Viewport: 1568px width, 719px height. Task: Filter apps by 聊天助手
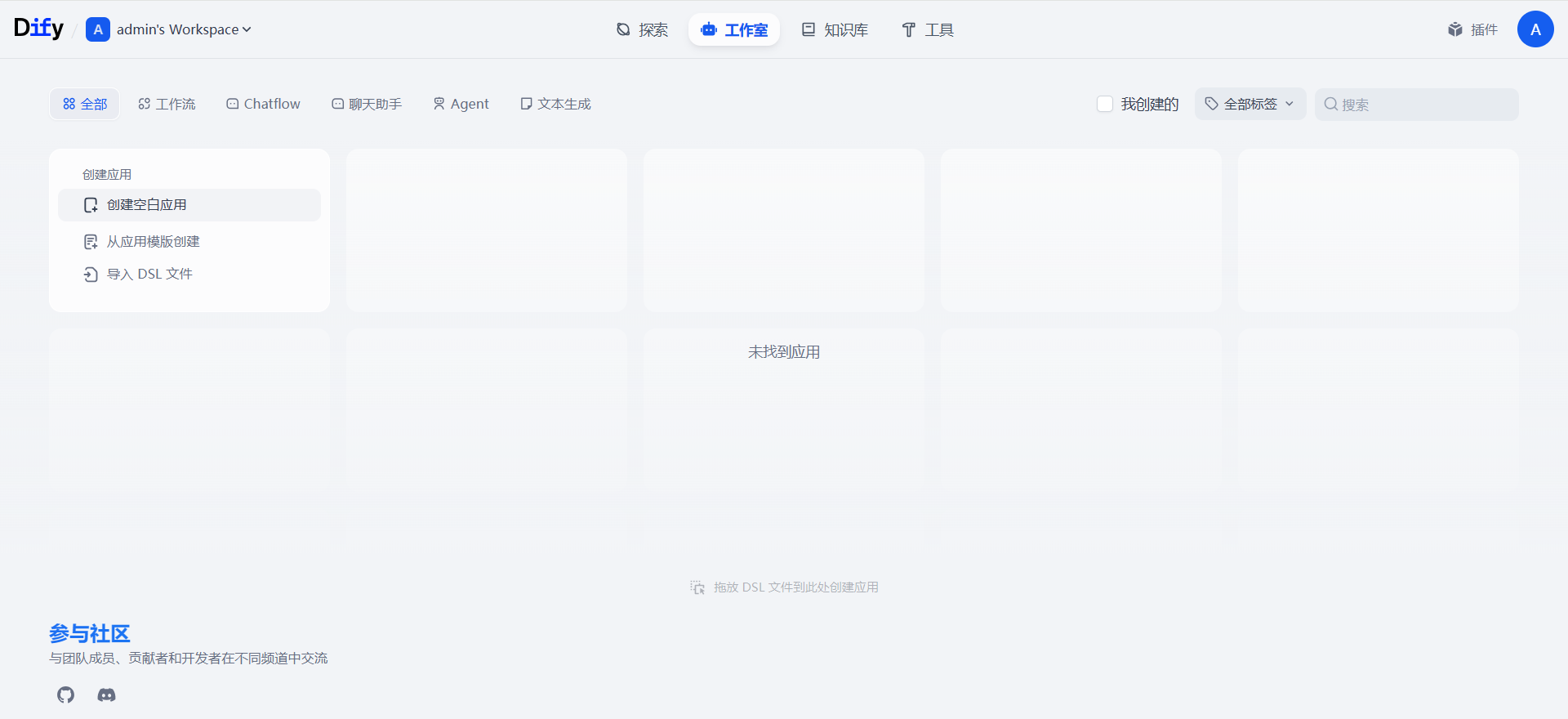[x=367, y=104]
